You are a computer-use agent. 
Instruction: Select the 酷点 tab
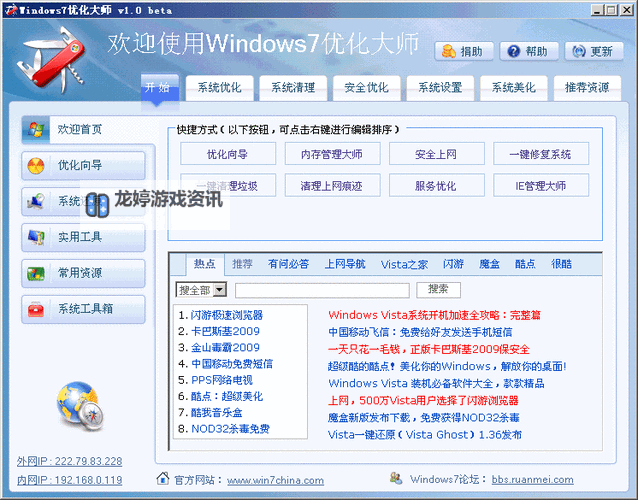tap(525, 264)
